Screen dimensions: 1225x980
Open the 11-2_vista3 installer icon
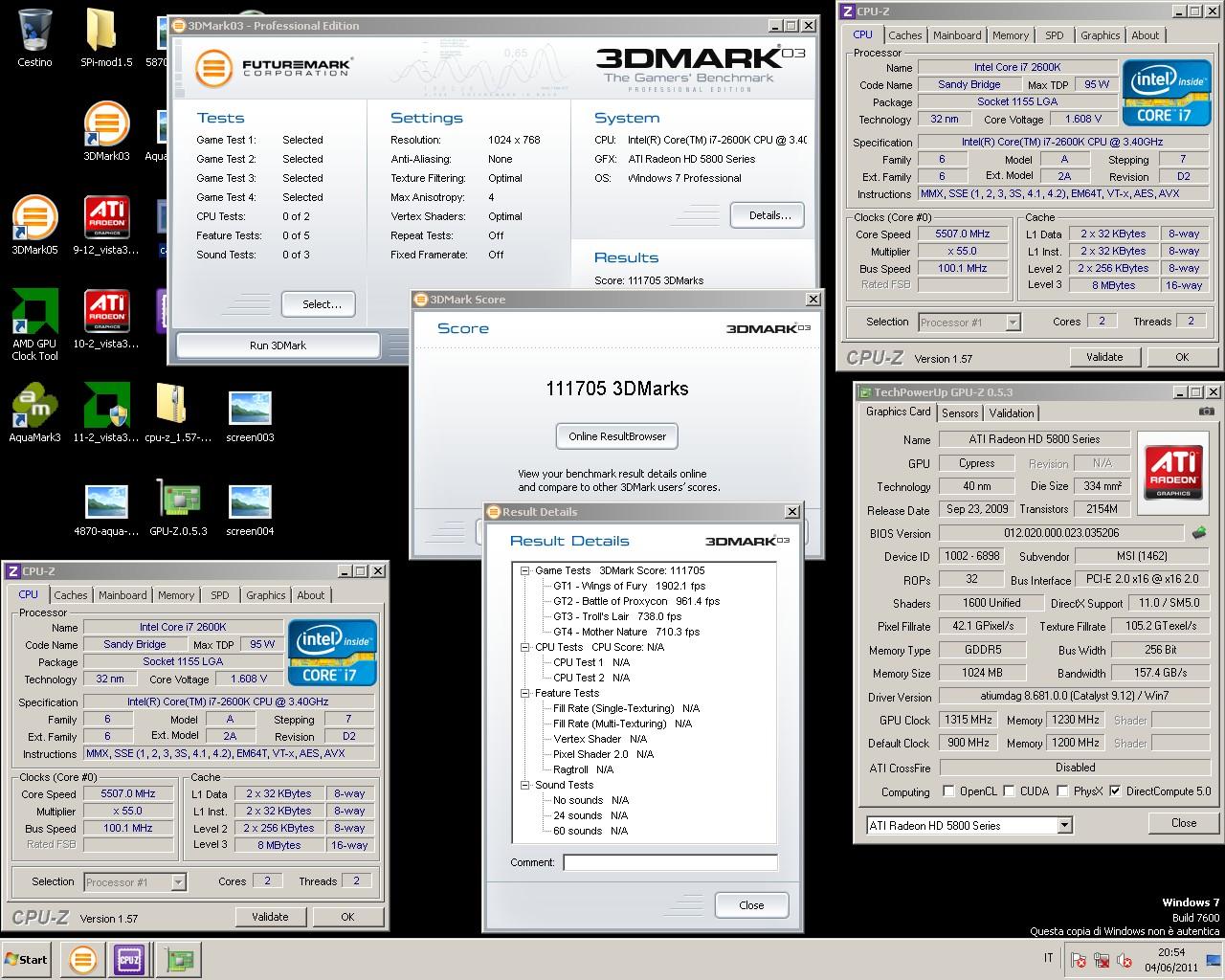(106, 412)
